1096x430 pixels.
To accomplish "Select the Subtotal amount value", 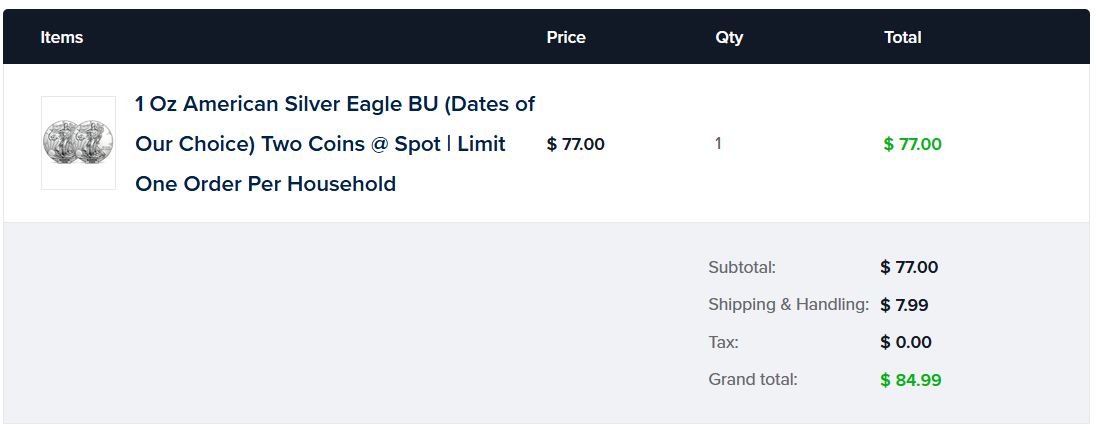I will 909,267.
